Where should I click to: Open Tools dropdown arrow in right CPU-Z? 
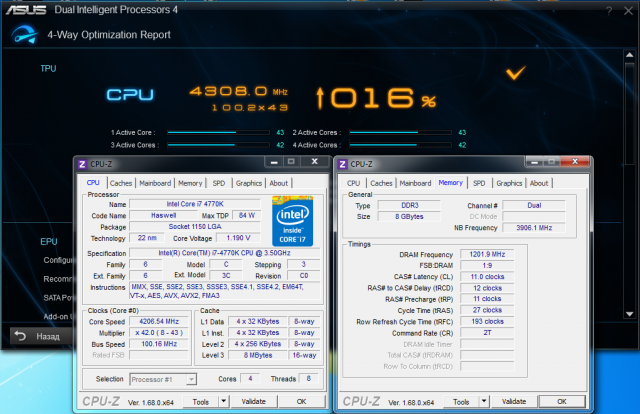click(484, 401)
